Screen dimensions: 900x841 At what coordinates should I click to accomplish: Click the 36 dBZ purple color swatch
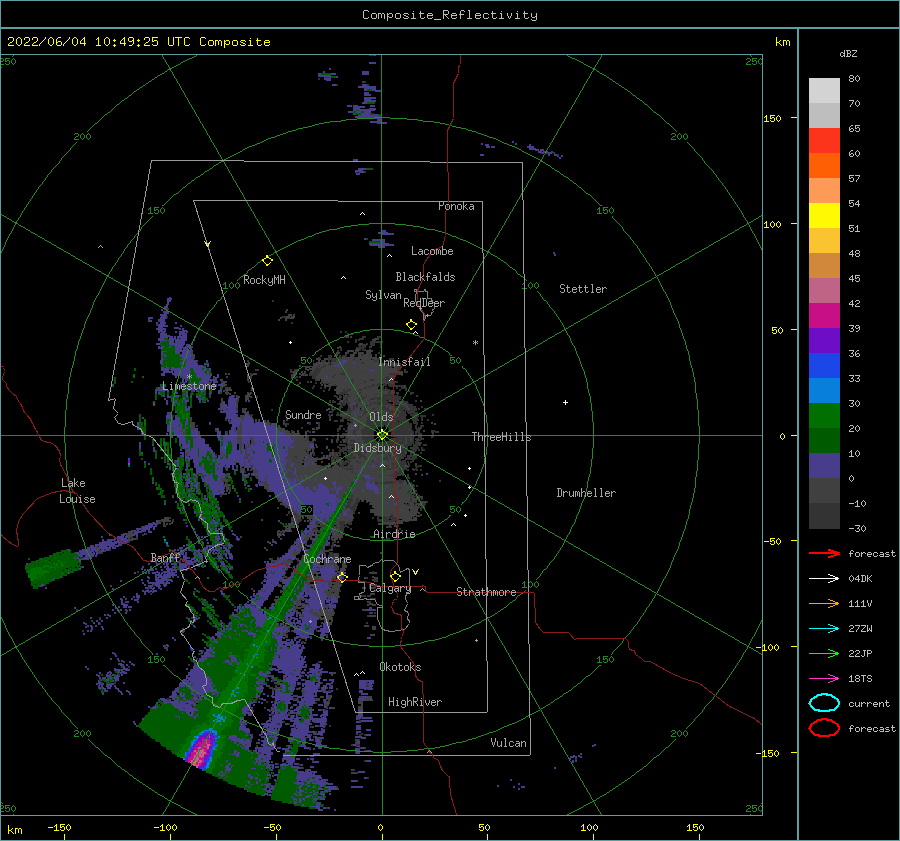pyautogui.click(x=824, y=340)
